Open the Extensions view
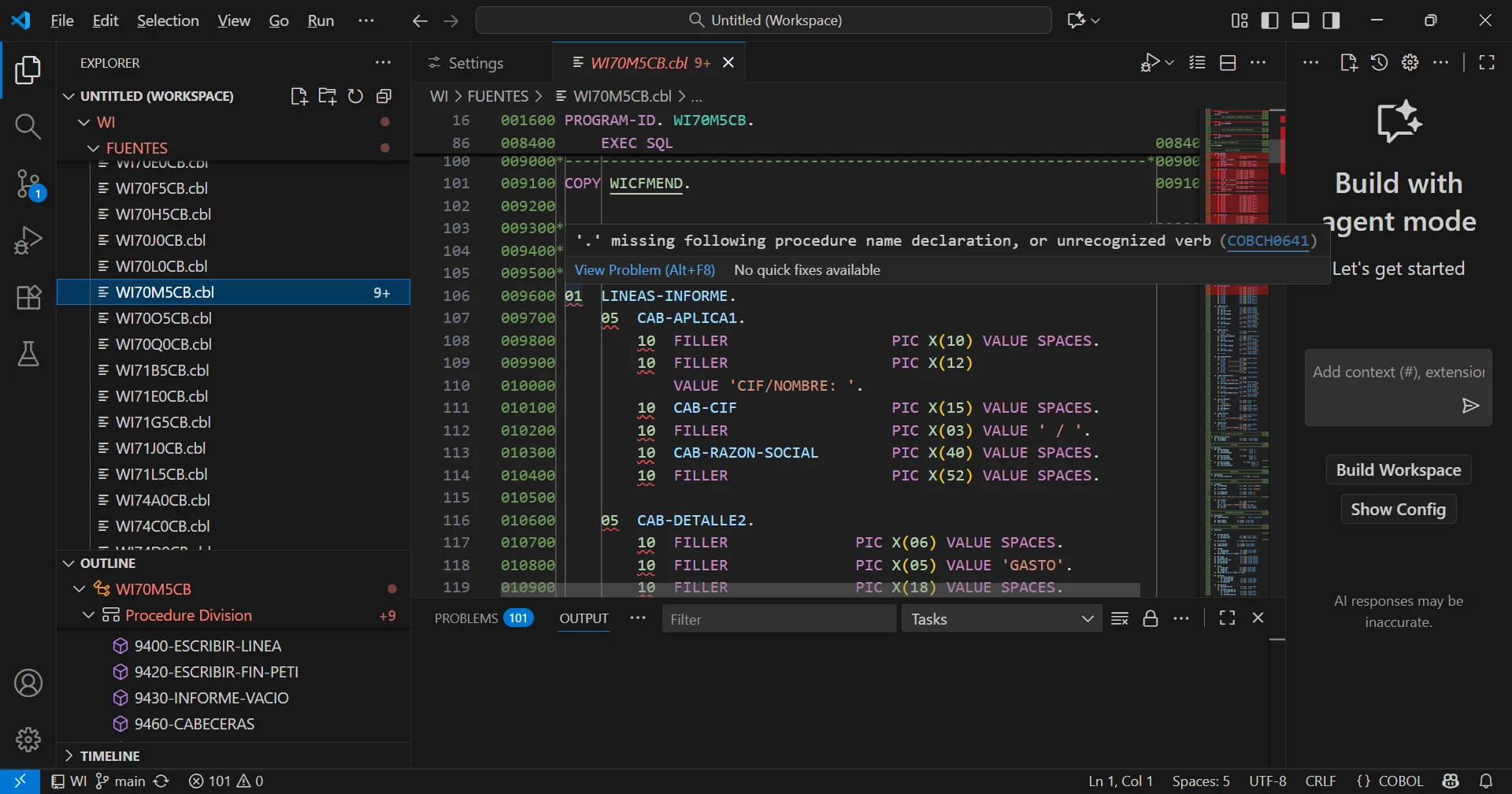The image size is (1512, 794). coord(28,298)
